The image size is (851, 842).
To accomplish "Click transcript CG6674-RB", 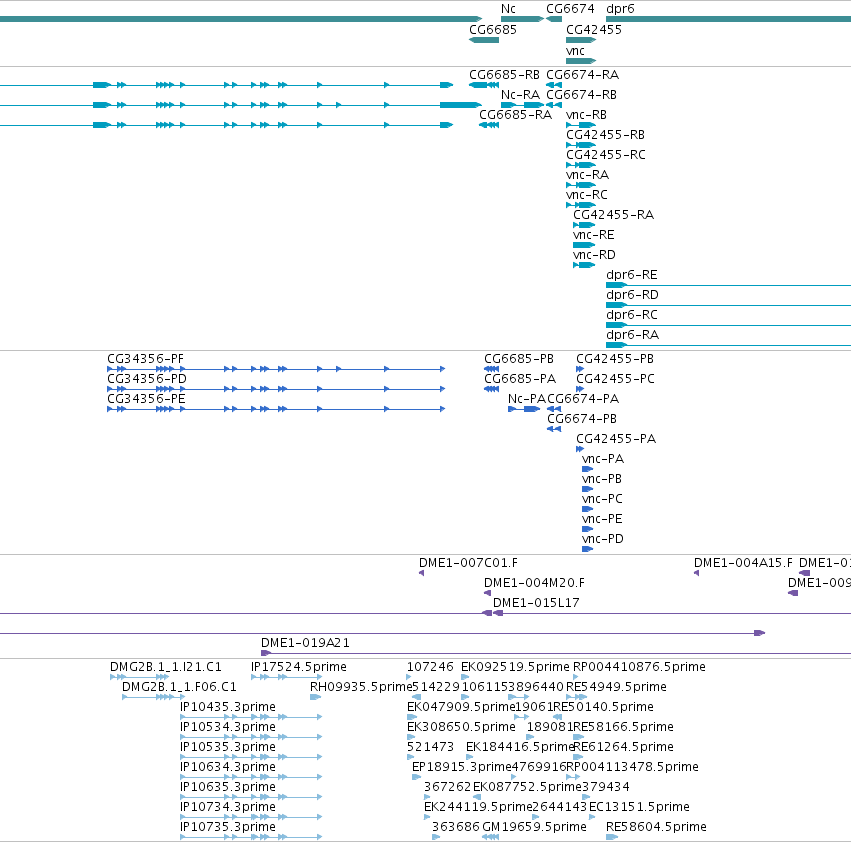I will click(581, 94).
